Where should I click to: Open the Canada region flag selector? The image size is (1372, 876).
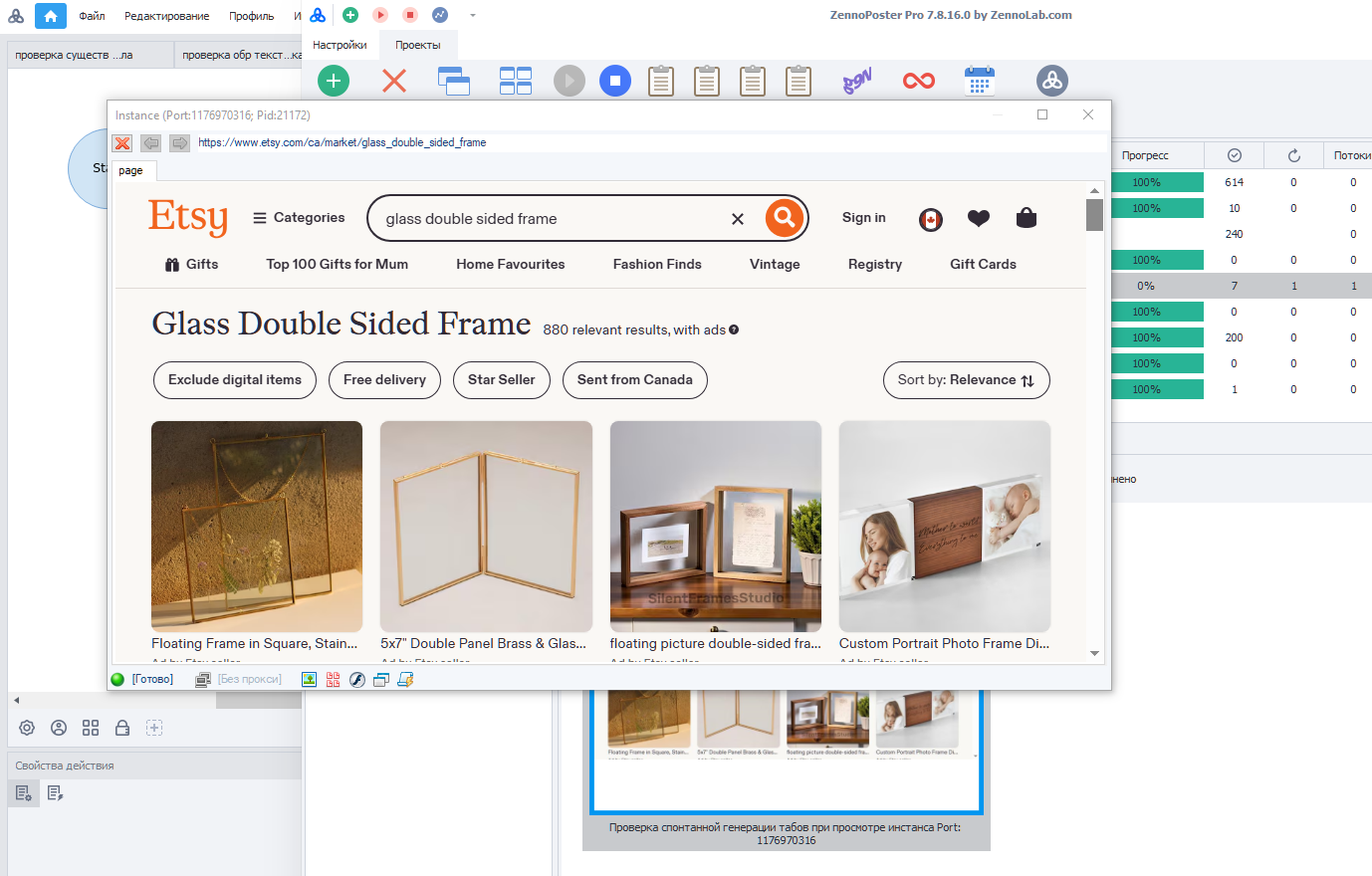[x=931, y=220]
